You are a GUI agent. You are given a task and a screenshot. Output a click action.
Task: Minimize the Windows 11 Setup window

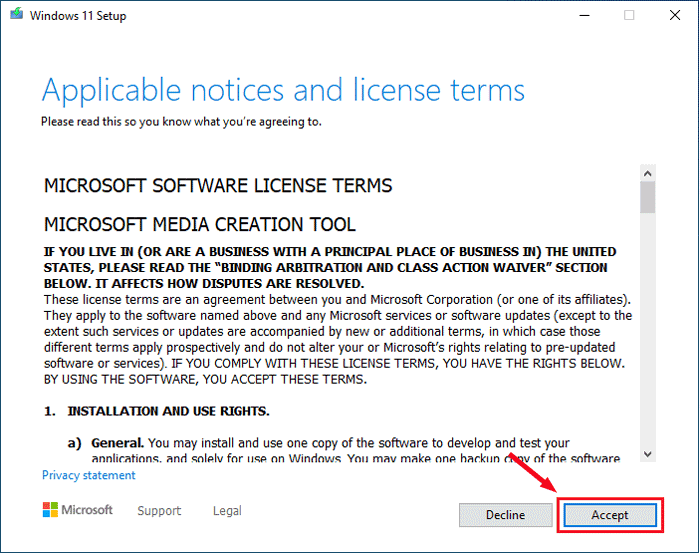(584, 16)
